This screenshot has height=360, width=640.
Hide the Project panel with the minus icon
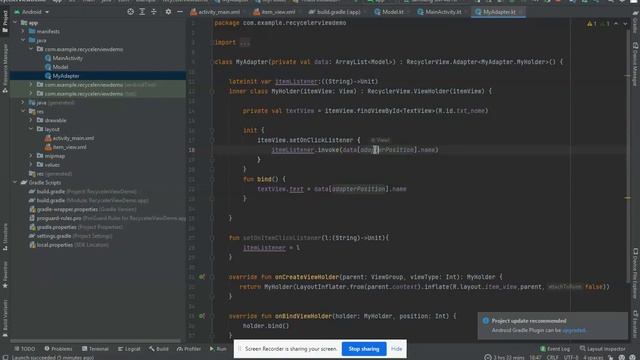tap(180, 12)
